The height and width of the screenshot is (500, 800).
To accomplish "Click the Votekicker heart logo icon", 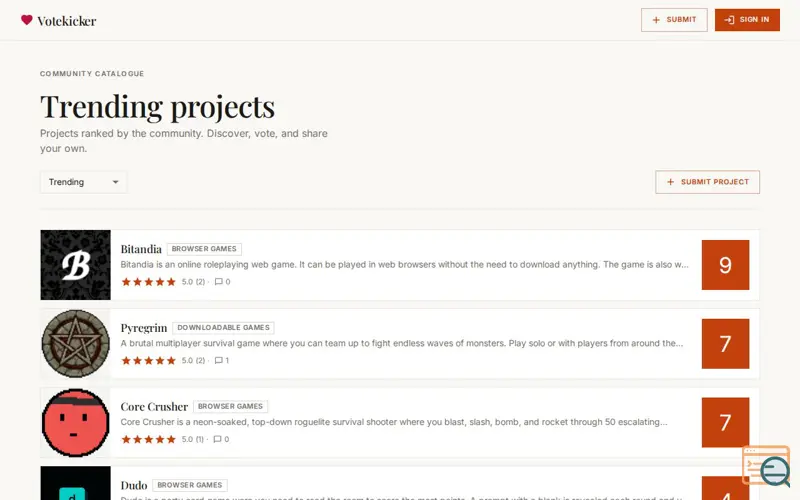I will (27, 20).
